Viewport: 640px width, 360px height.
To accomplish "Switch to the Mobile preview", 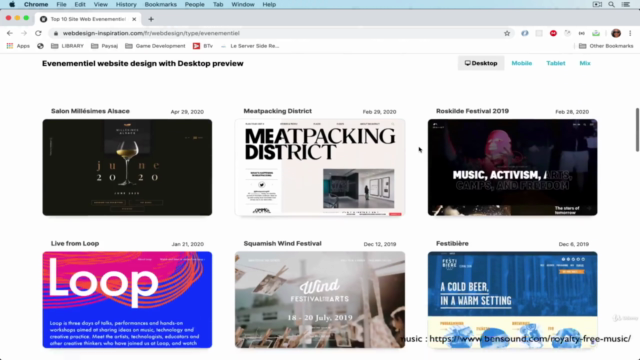I will tap(522, 63).
